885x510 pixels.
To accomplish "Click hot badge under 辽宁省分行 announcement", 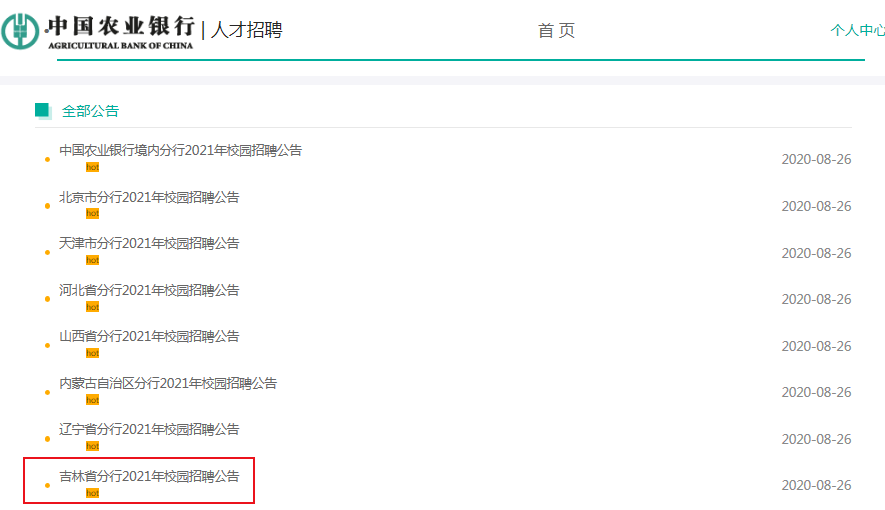I will click(x=93, y=446).
